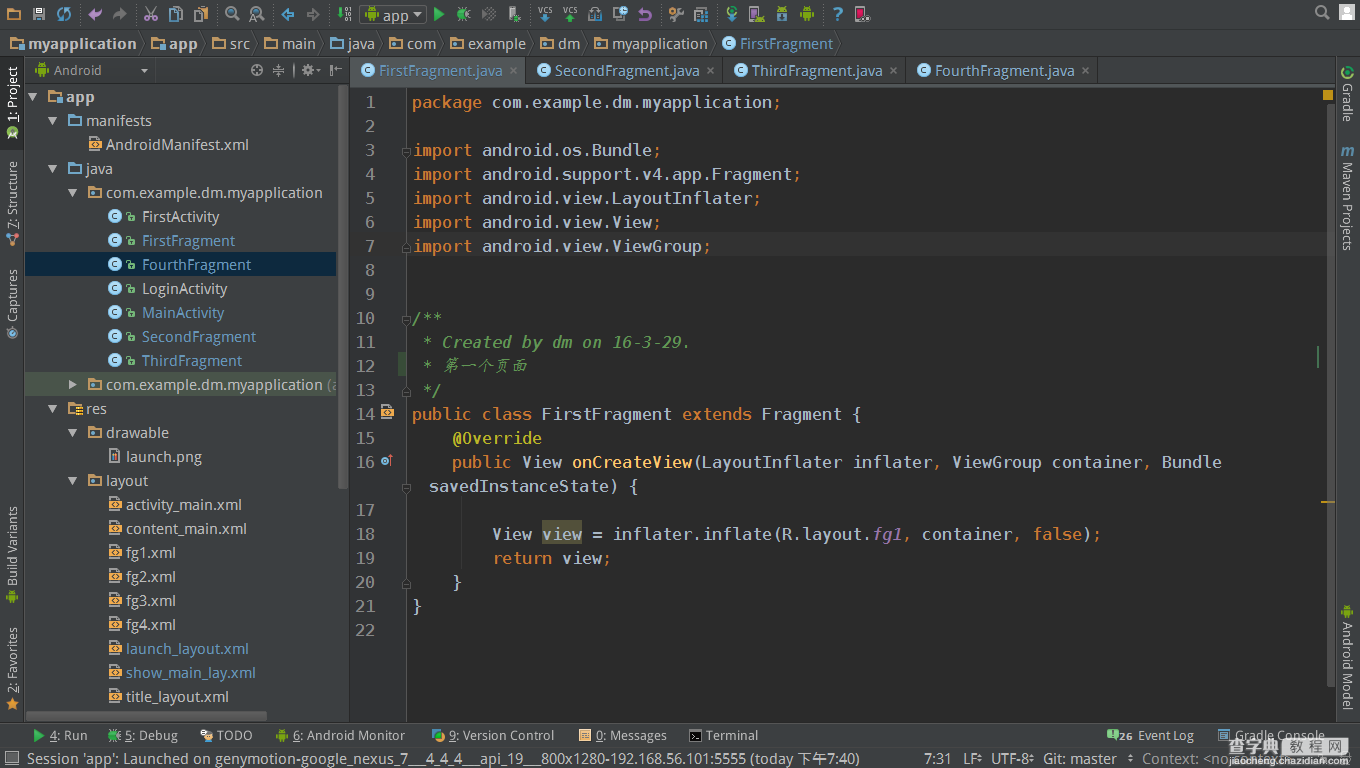Click UTF-8 encoding in status bar

click(x=1011, y=759)
